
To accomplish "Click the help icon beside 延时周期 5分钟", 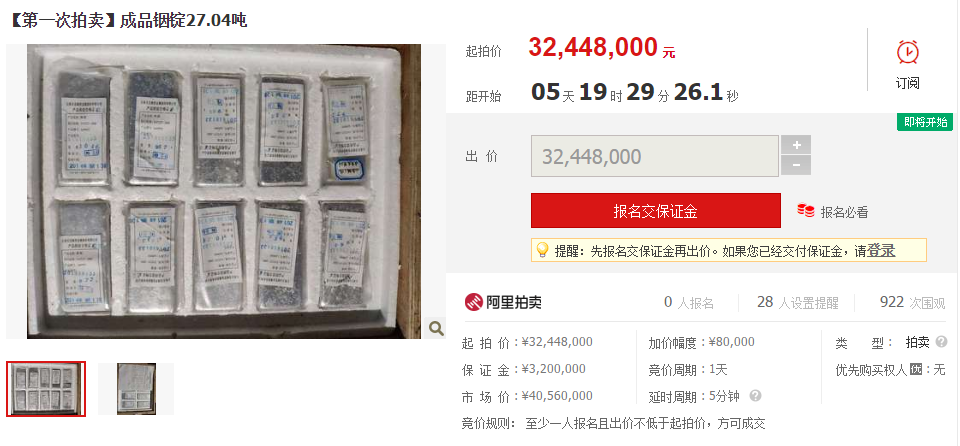I will point(756,396).
